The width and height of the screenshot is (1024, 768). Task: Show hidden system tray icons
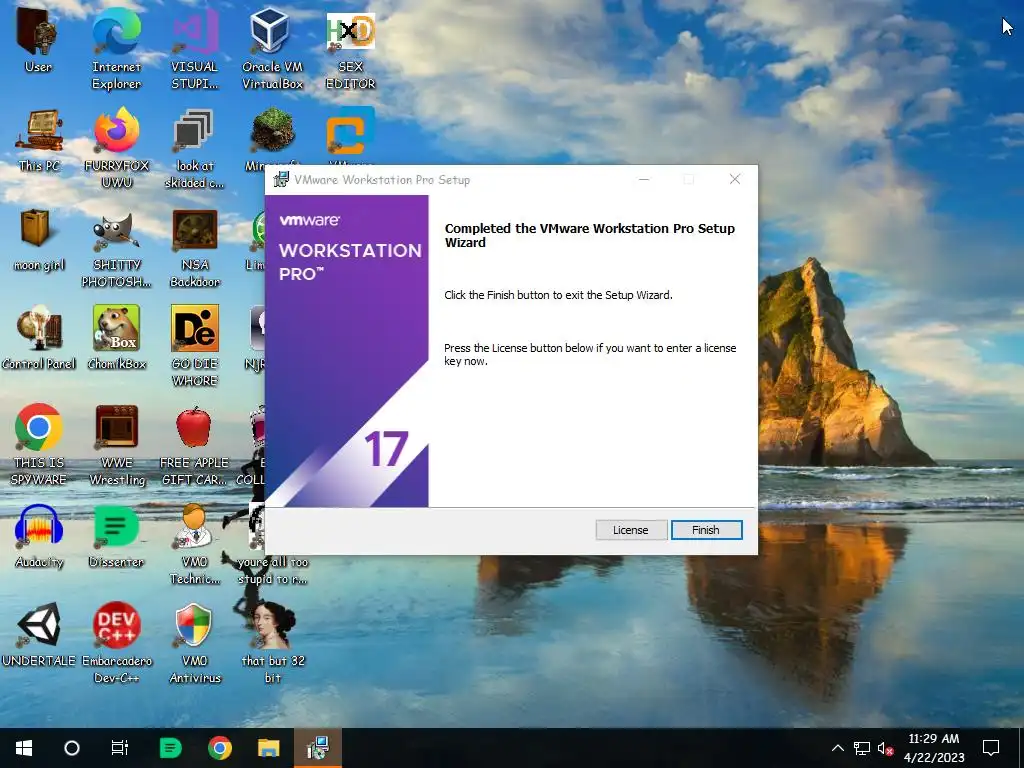pos(838,748)
